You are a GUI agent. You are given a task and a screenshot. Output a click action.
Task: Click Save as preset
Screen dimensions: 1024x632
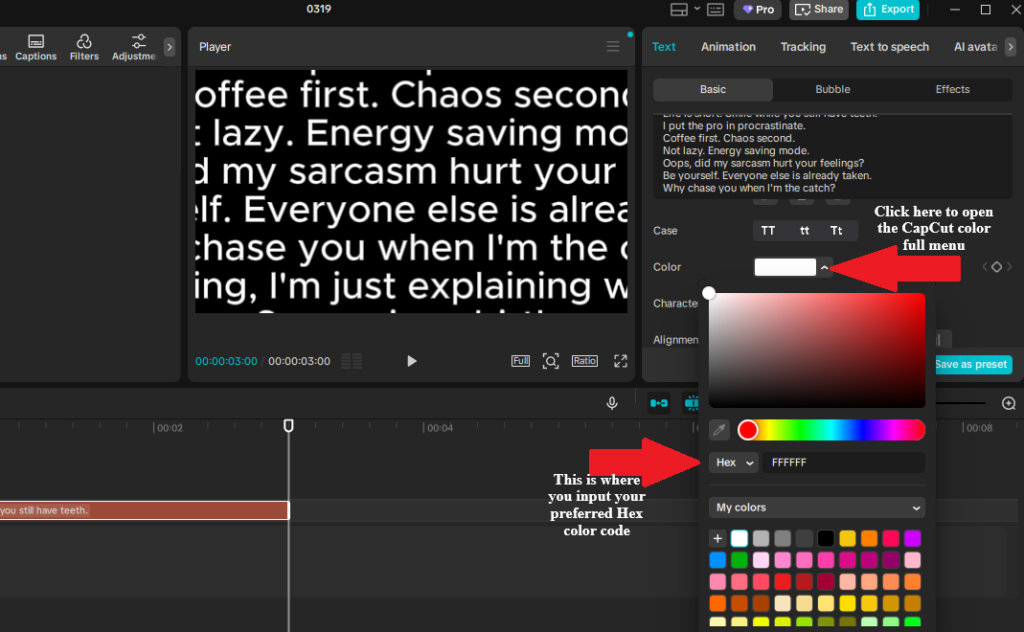coord(971,364)
